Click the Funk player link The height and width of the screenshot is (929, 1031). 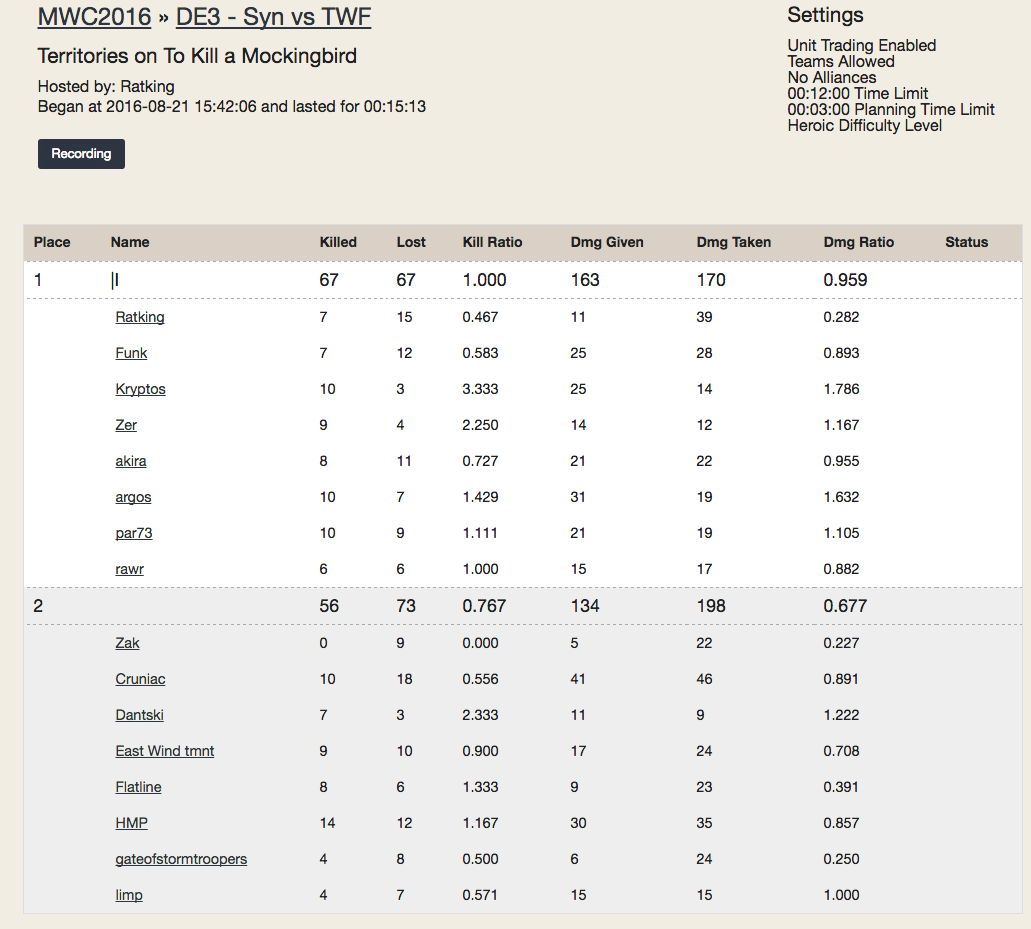point(131,353)
